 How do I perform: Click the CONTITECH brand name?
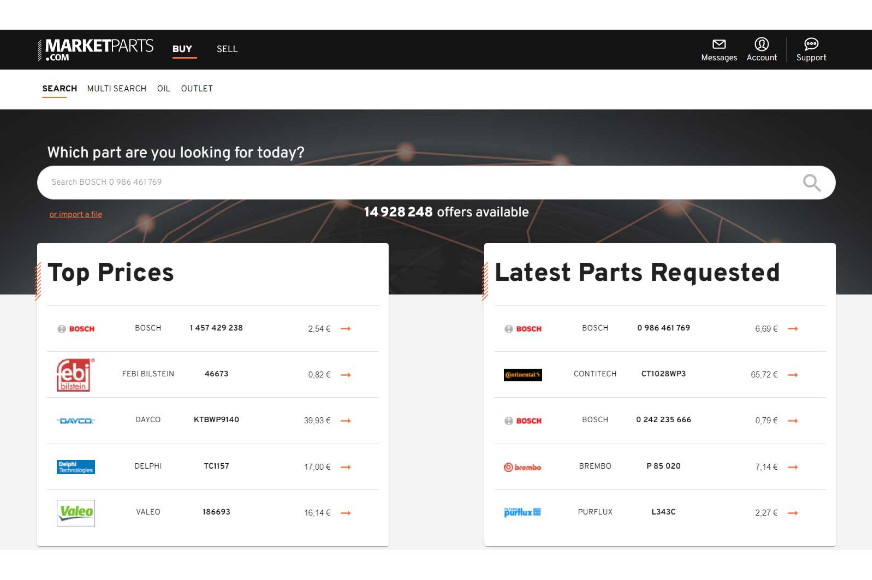click(x=595, y=374)
